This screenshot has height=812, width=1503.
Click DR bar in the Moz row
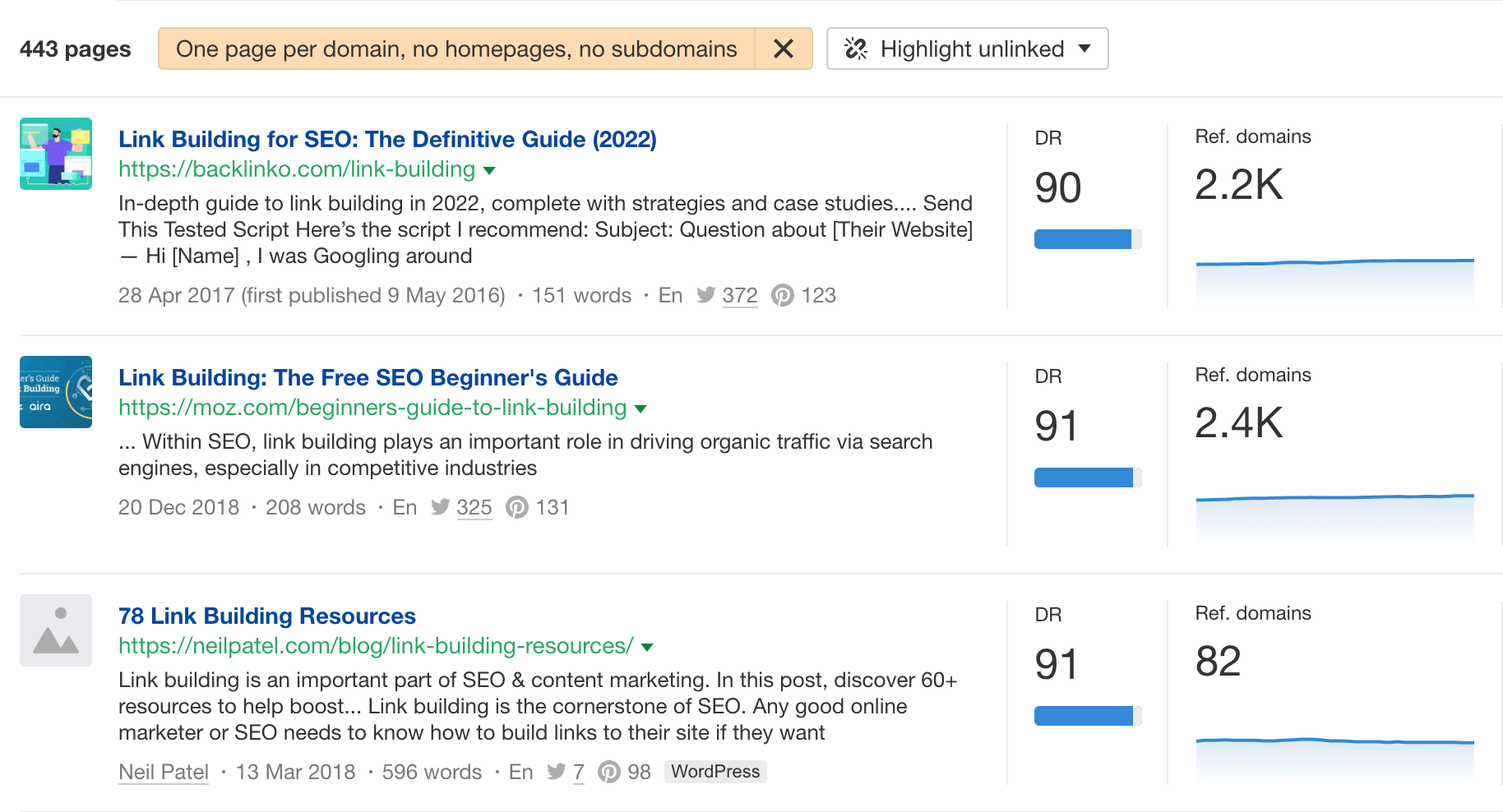1088,478
